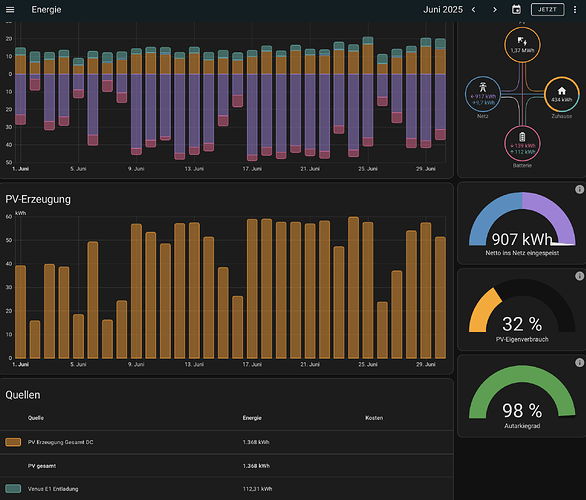Select the PV gesamt row
This screenshot has height=500, width=586.
(226, 466)
